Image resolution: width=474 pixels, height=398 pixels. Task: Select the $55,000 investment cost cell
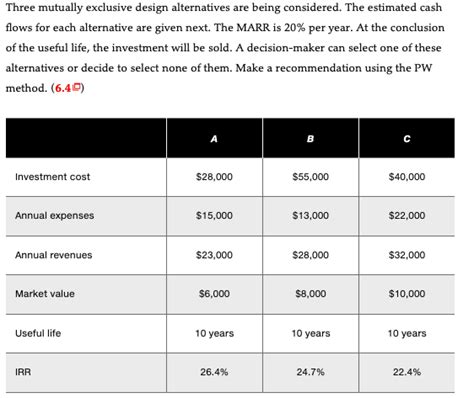coord(311,177)
